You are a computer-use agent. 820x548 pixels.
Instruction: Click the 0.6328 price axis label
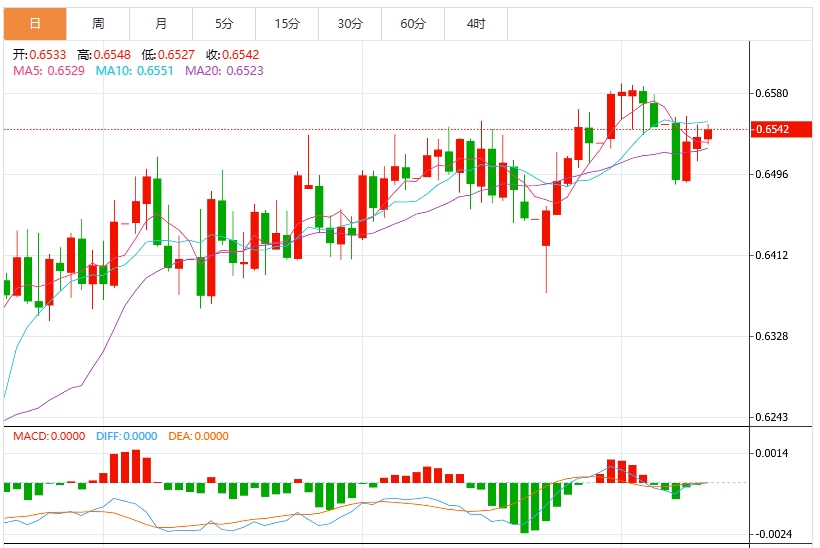point(772,336)
